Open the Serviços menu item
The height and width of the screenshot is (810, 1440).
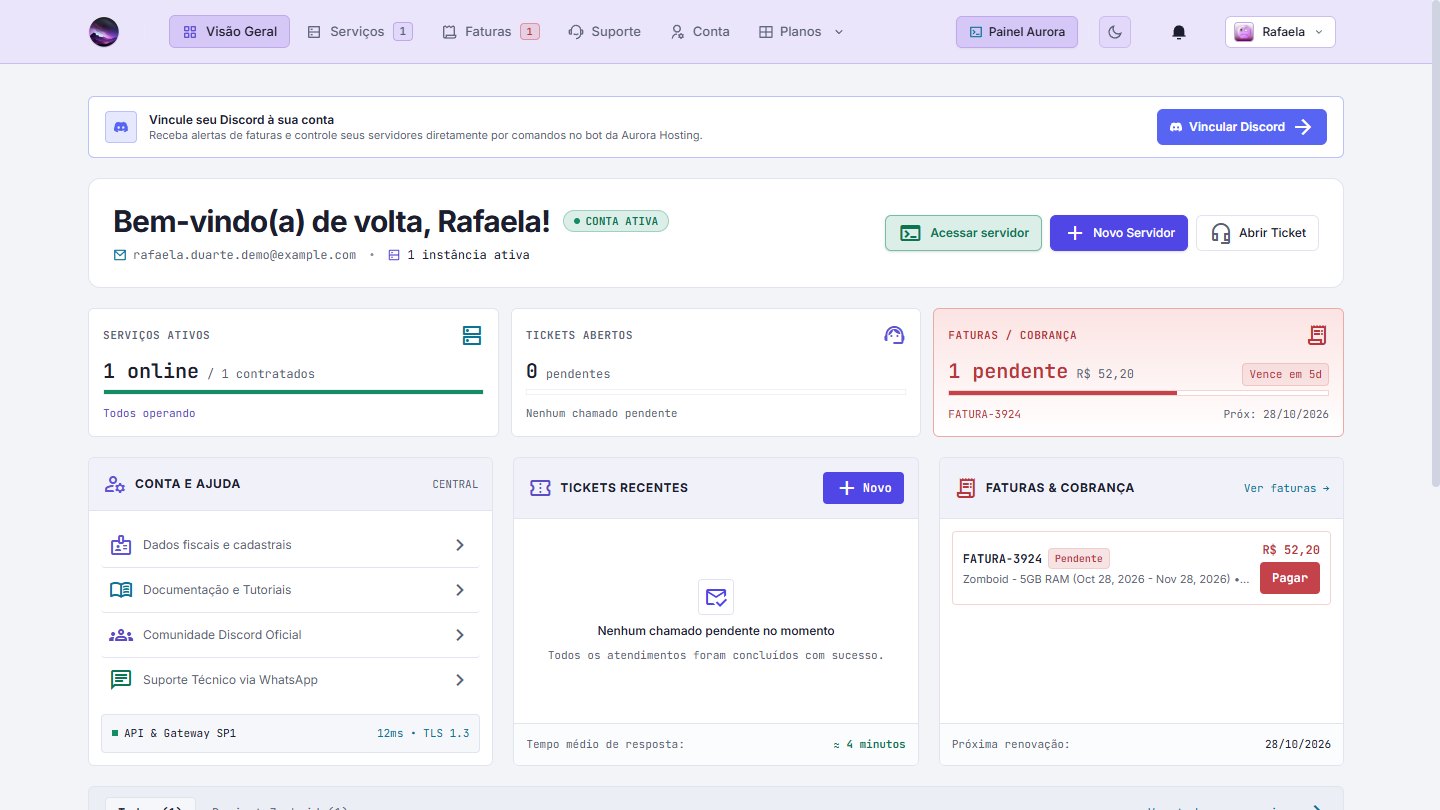point(359,32)
